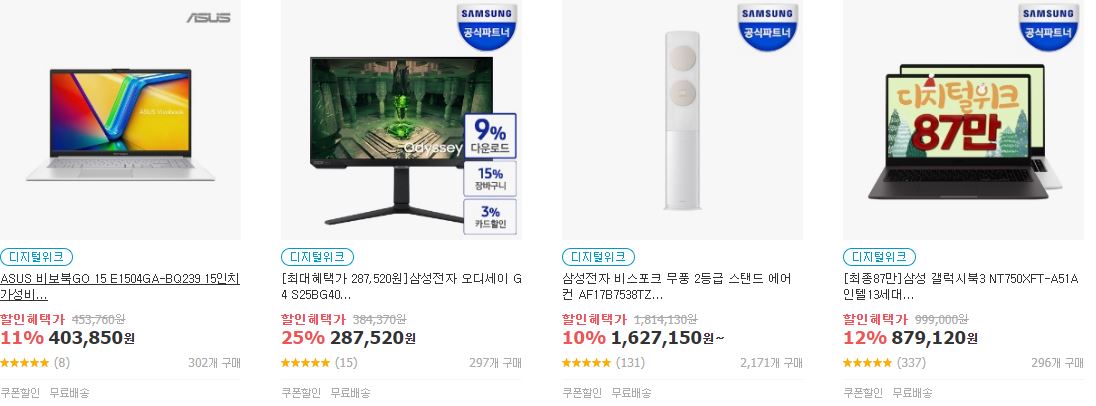The image size is (1096, 406).
Task: Click the ASUS logo on first product
Action: (x=208, y=17)
